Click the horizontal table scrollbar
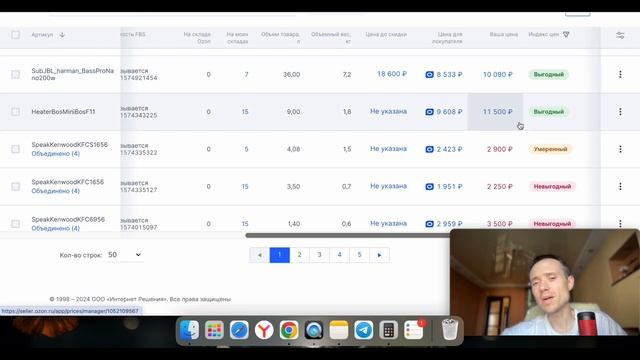Viewport: 640px width, 360px height. click(347, 235)
